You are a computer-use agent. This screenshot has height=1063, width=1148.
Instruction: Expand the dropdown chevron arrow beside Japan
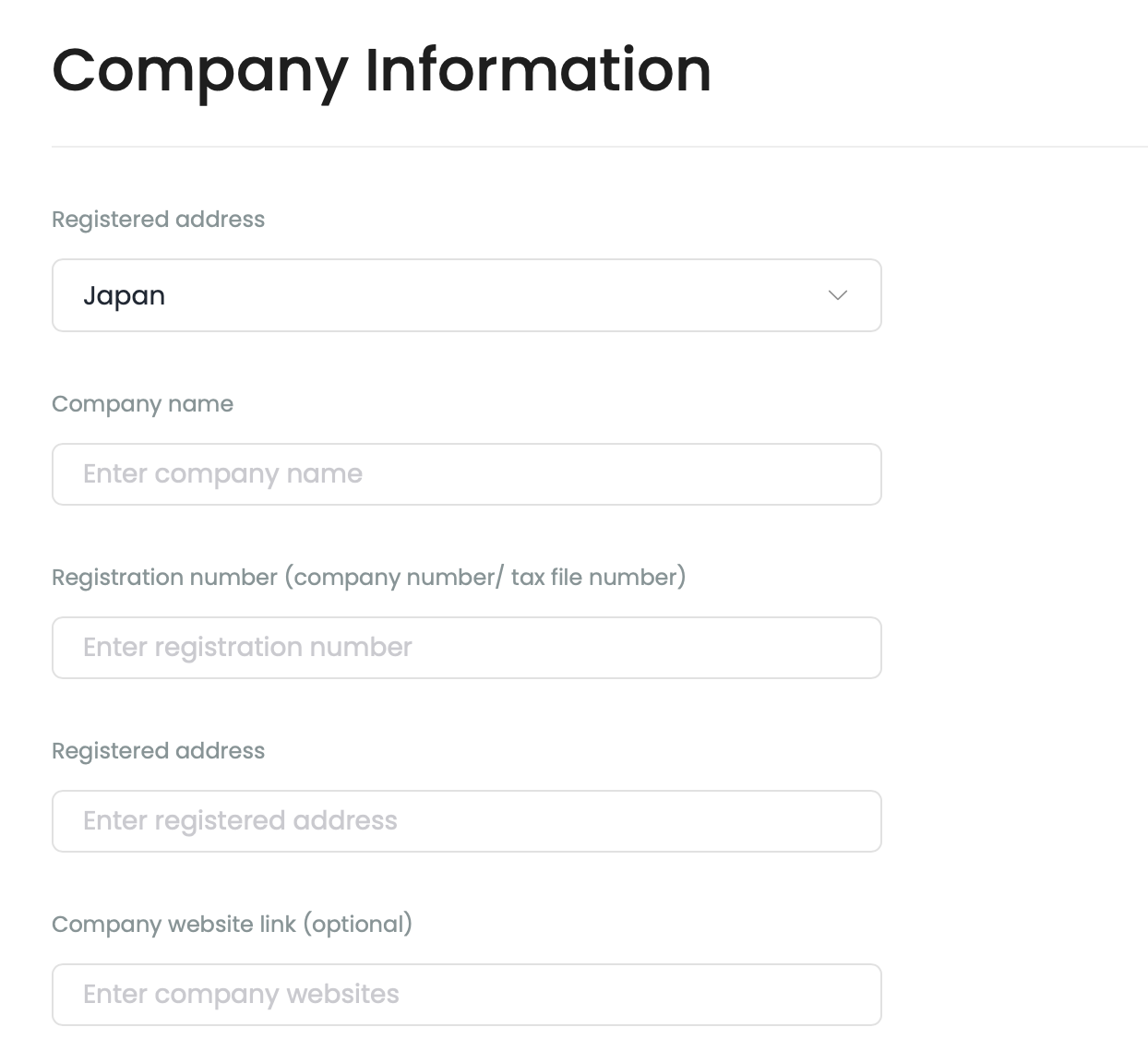pyautogui.click(x=838, y=295)
